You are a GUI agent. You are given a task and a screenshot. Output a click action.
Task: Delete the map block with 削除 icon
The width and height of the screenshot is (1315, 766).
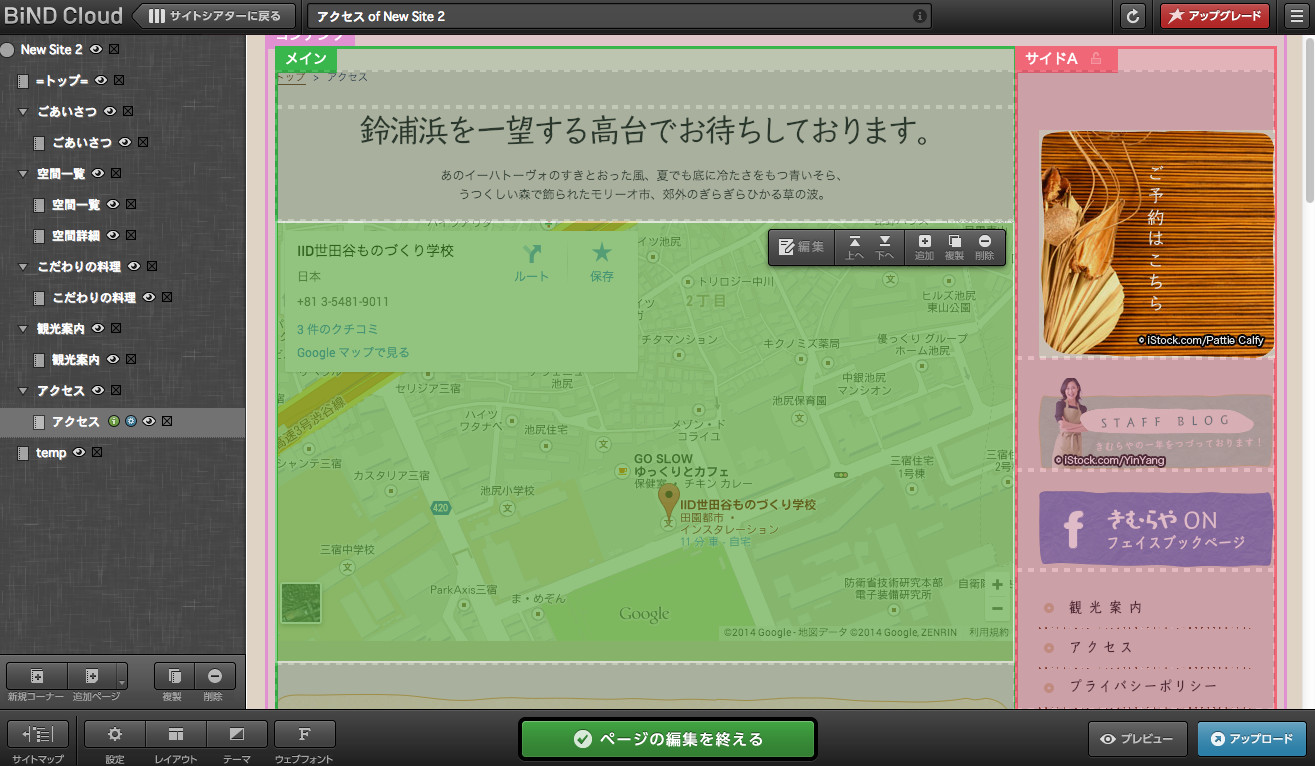click(x=987, y=247)
